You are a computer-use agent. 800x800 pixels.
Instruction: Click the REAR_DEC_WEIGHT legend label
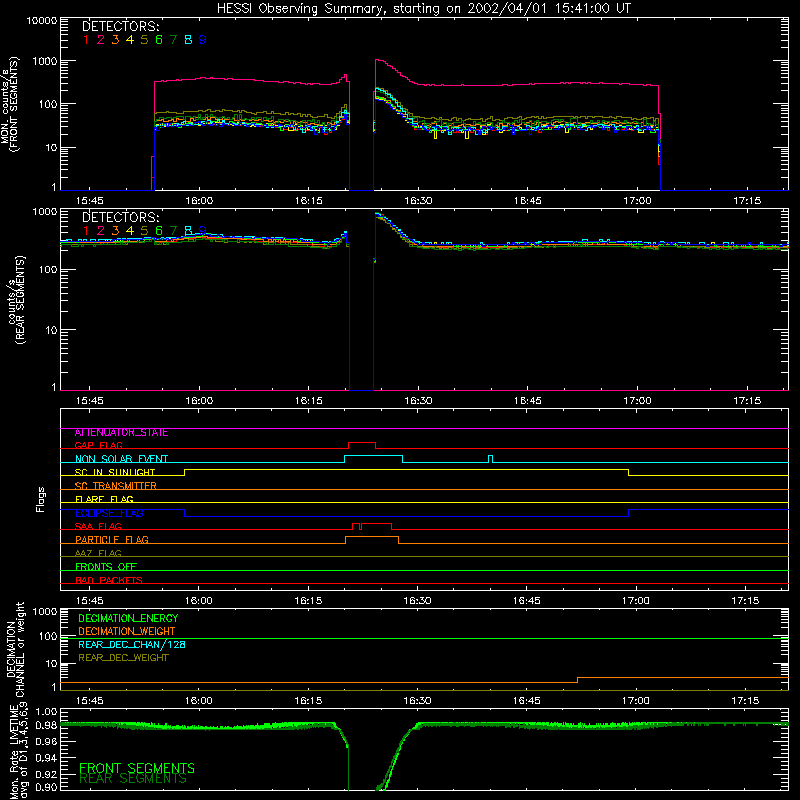[123, 658]
